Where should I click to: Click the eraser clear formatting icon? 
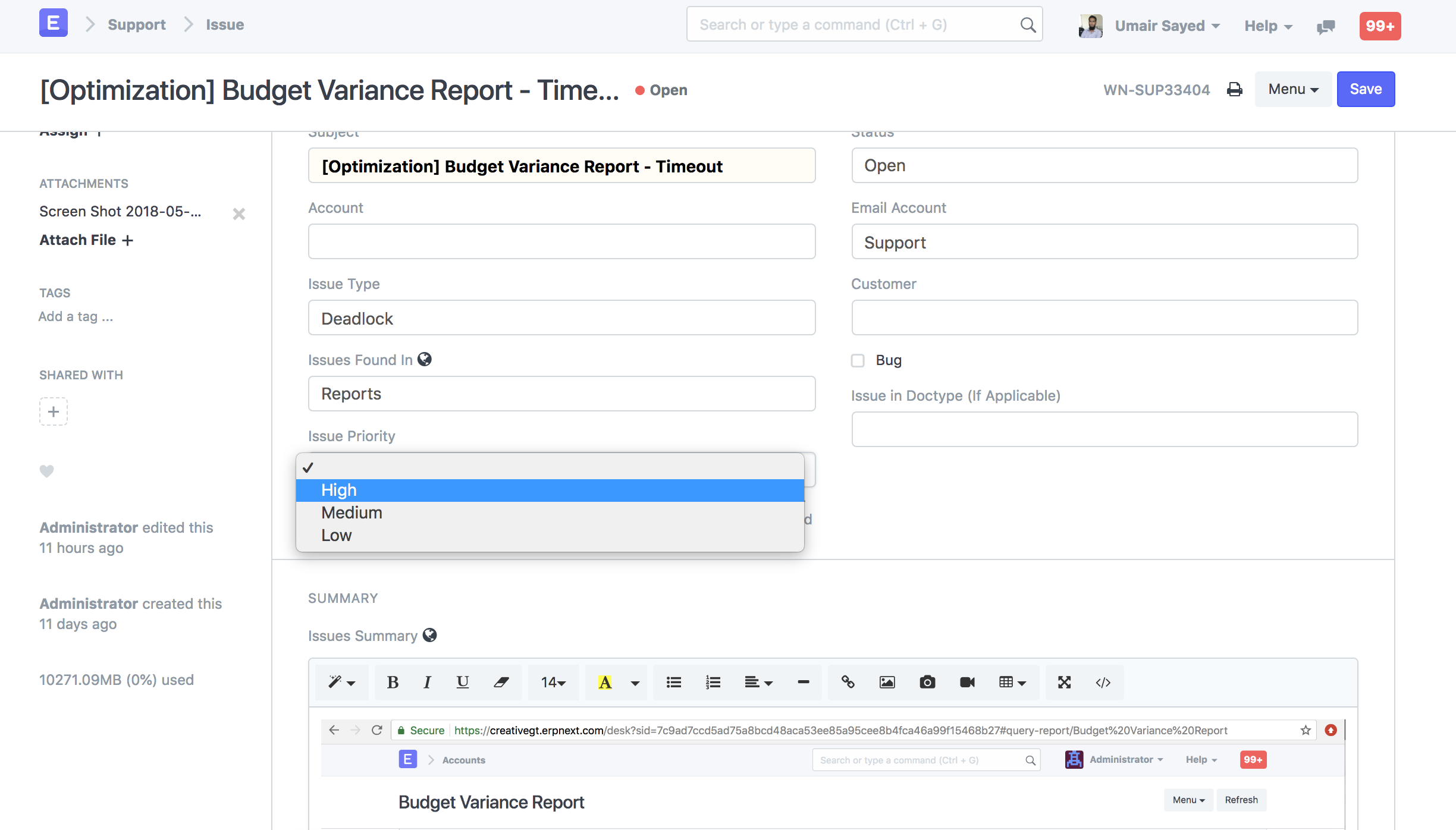coord(501,683)
